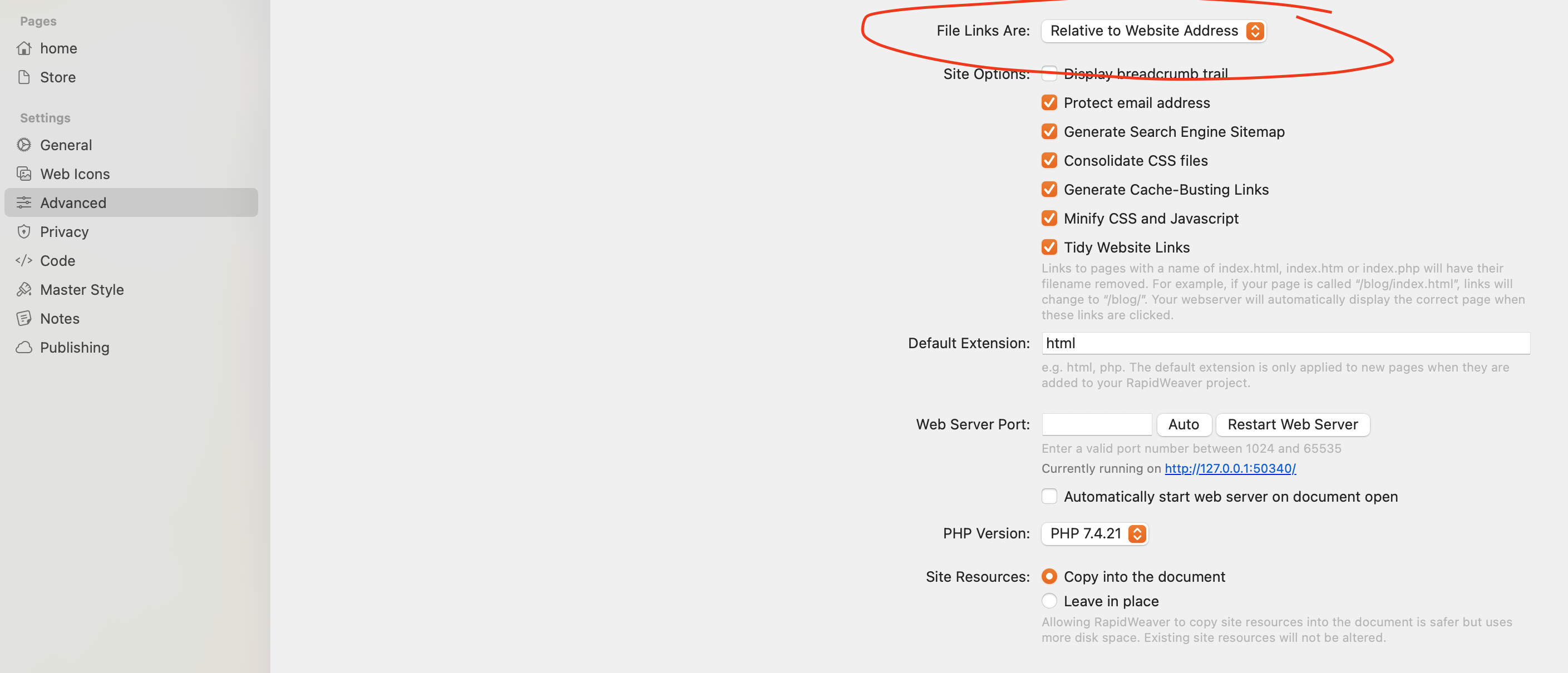The image size is (1568, 673).
Task: Click the Store page document icon
Action: click(x=24, y=77)
